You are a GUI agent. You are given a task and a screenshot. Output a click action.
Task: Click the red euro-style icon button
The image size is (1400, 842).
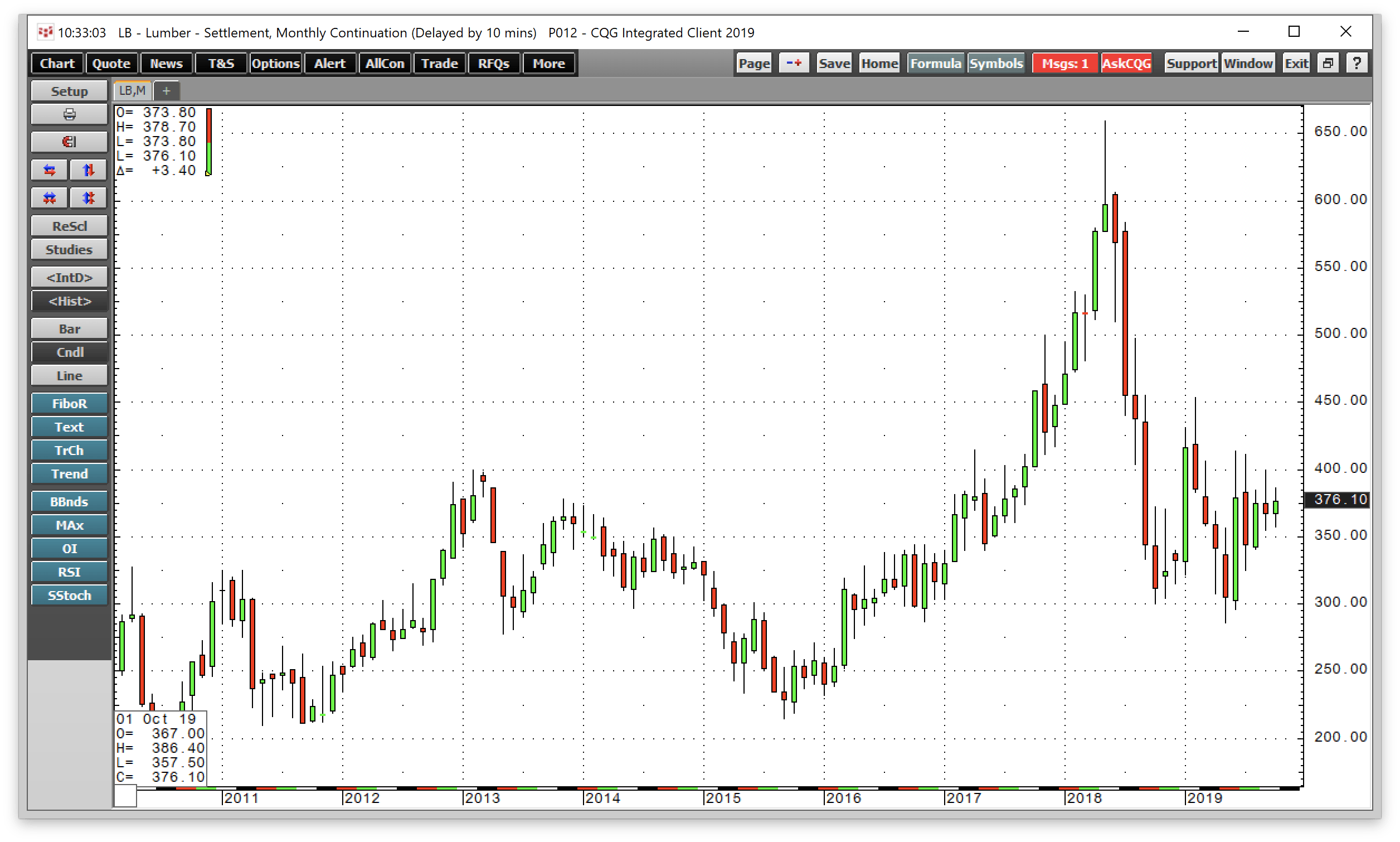coord(69,142)
